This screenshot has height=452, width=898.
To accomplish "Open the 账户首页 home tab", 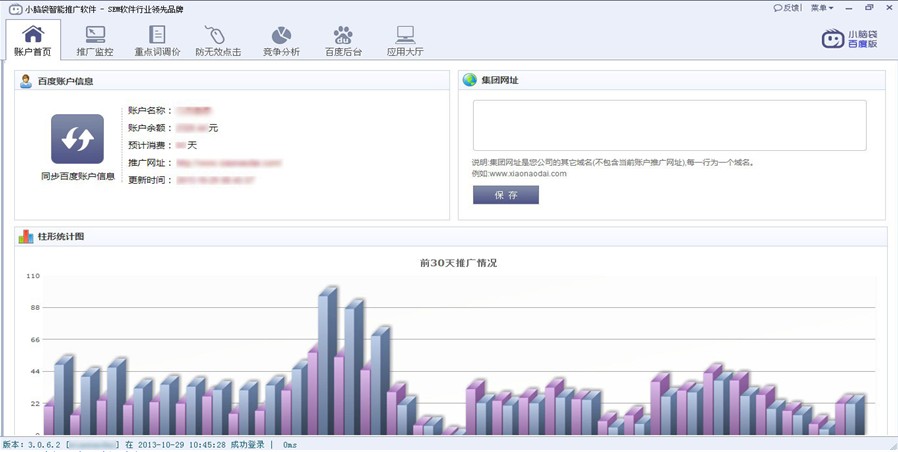I will (33, 40).
